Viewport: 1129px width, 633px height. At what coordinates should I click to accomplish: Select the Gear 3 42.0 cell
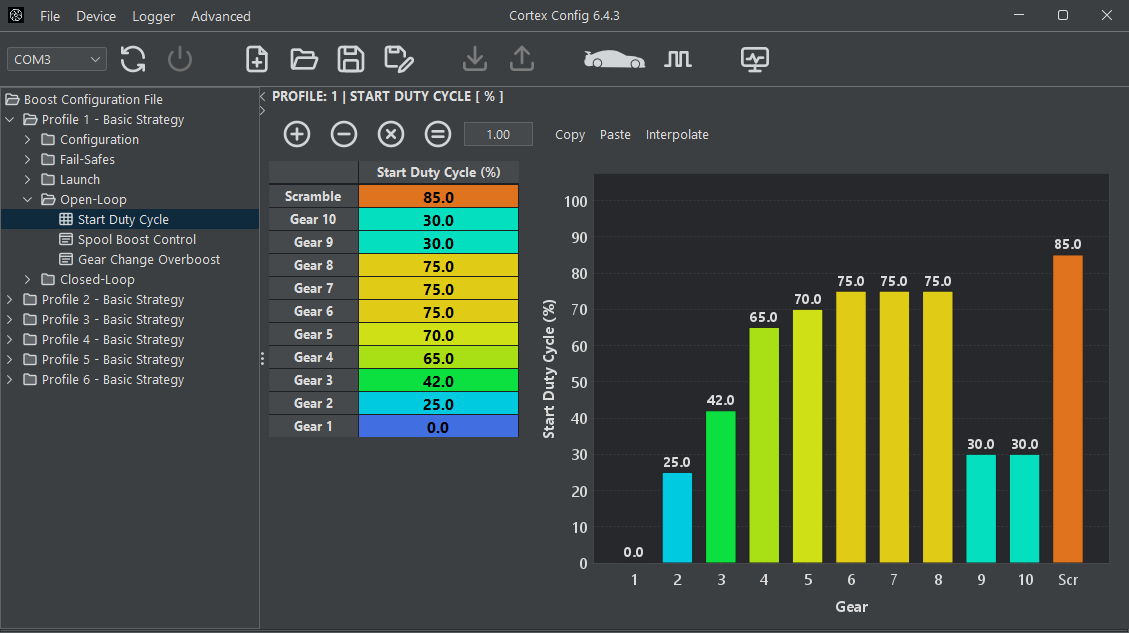(438, 381)
